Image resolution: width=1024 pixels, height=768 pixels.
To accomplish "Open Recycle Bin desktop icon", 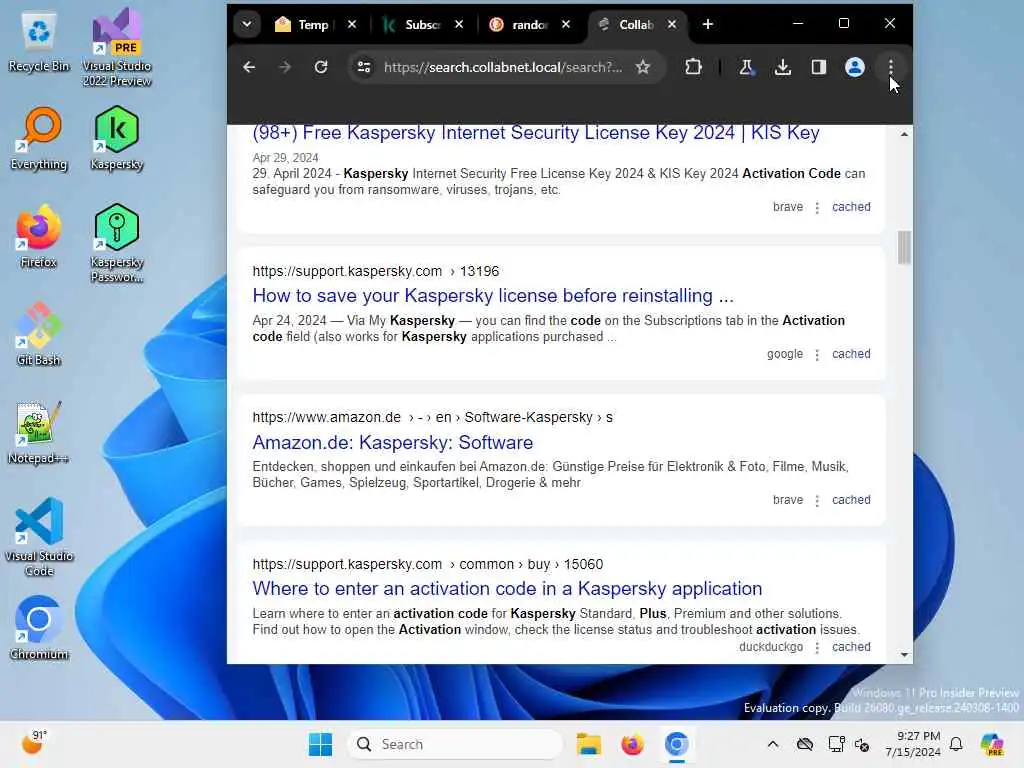I will [x=39, y=42].
